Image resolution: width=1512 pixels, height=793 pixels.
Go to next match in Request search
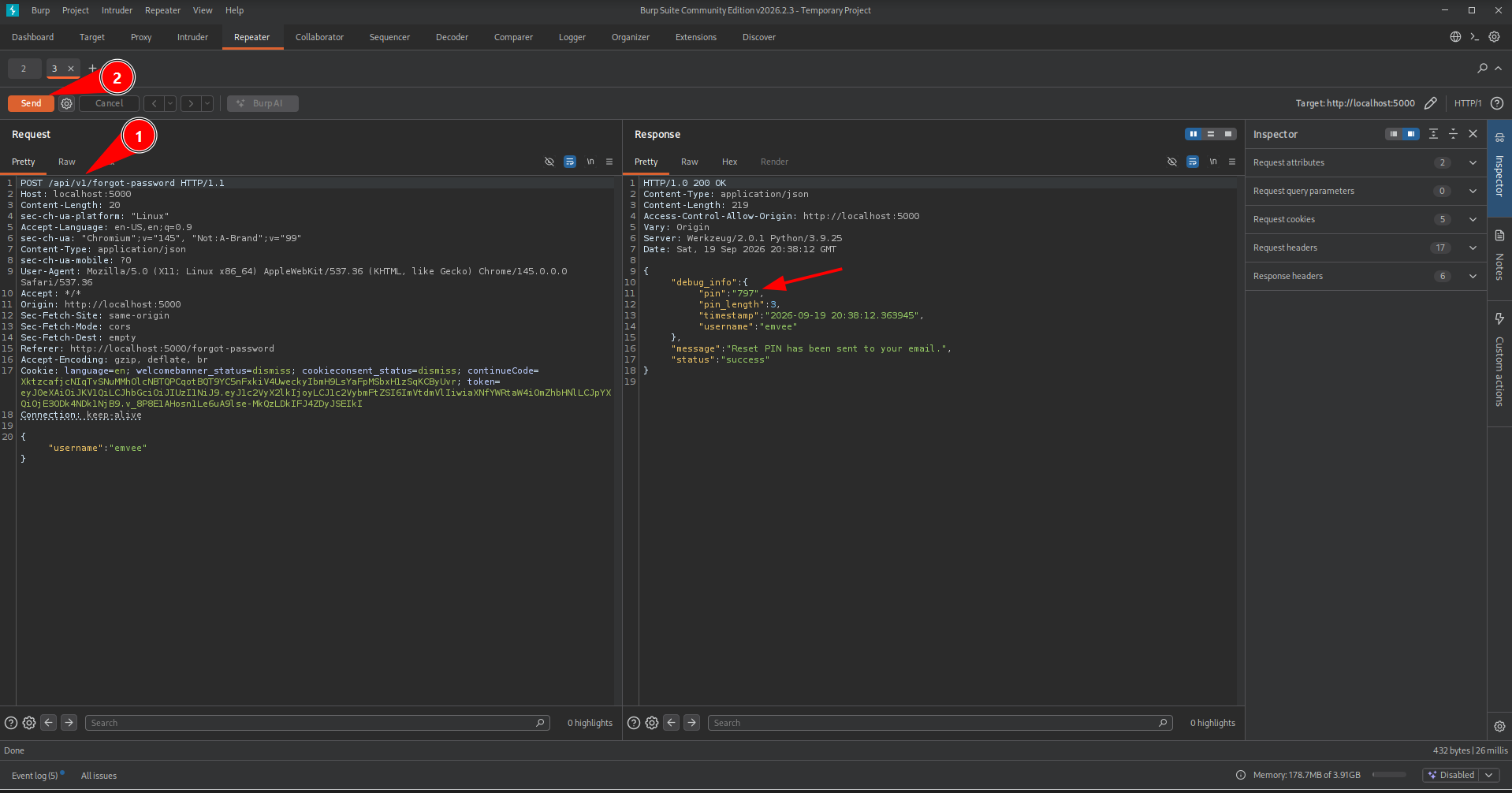coord(69,722)
